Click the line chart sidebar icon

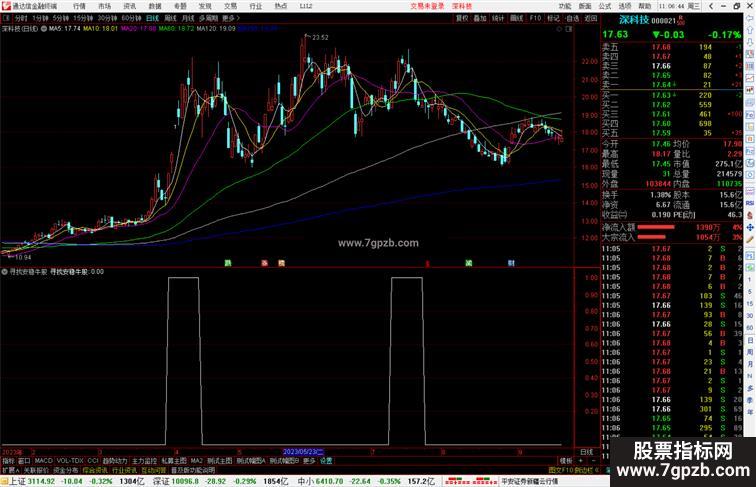click(750, 78)
